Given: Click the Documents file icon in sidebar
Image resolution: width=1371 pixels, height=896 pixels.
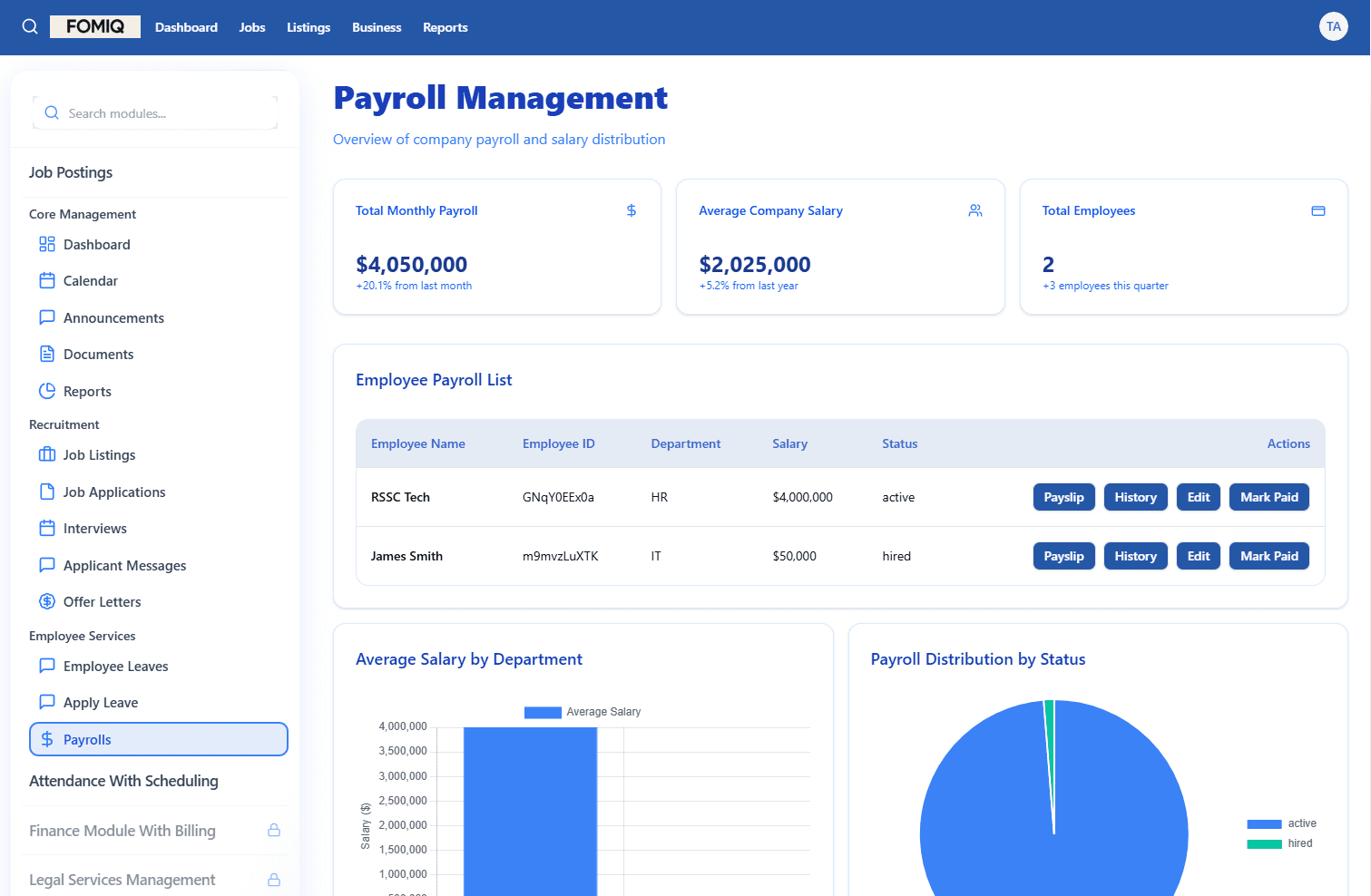Looking at the screenshot, I should point(47,355).
